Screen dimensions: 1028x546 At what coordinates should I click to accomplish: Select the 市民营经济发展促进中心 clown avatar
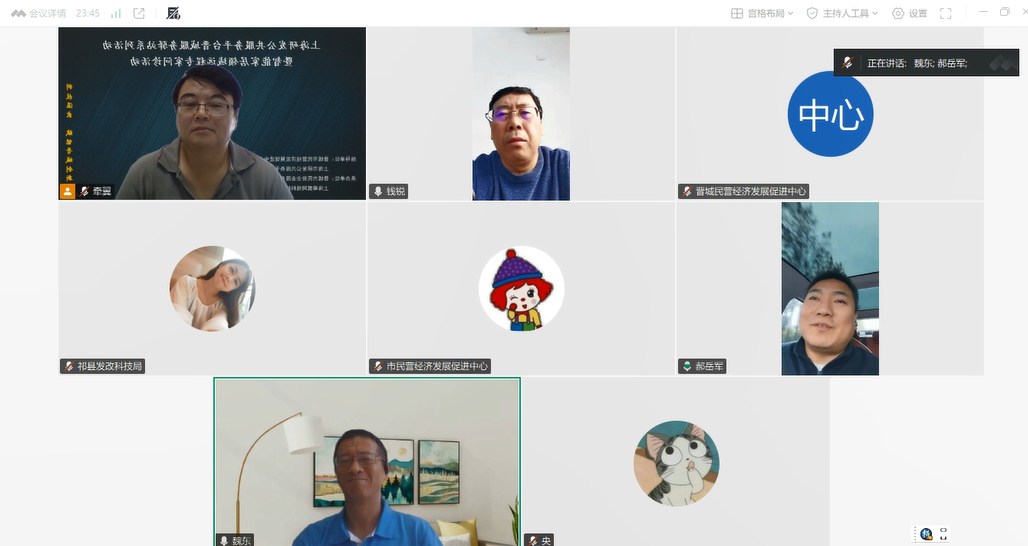point(521,289)
